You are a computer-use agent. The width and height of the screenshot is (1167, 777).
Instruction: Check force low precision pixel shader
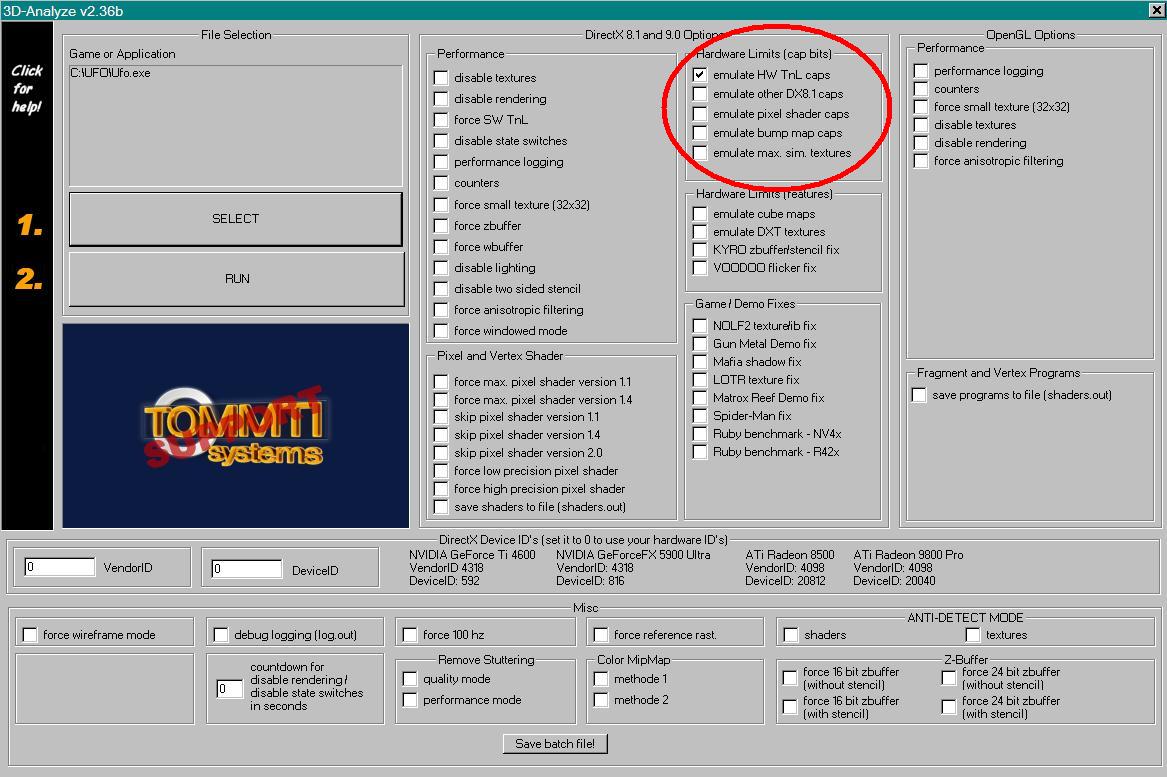coord(441,471)
